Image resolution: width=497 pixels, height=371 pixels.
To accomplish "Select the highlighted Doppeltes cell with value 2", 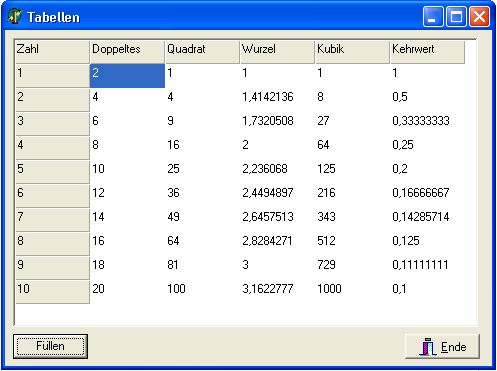I will pyautogui.click(x=127, y=76).
